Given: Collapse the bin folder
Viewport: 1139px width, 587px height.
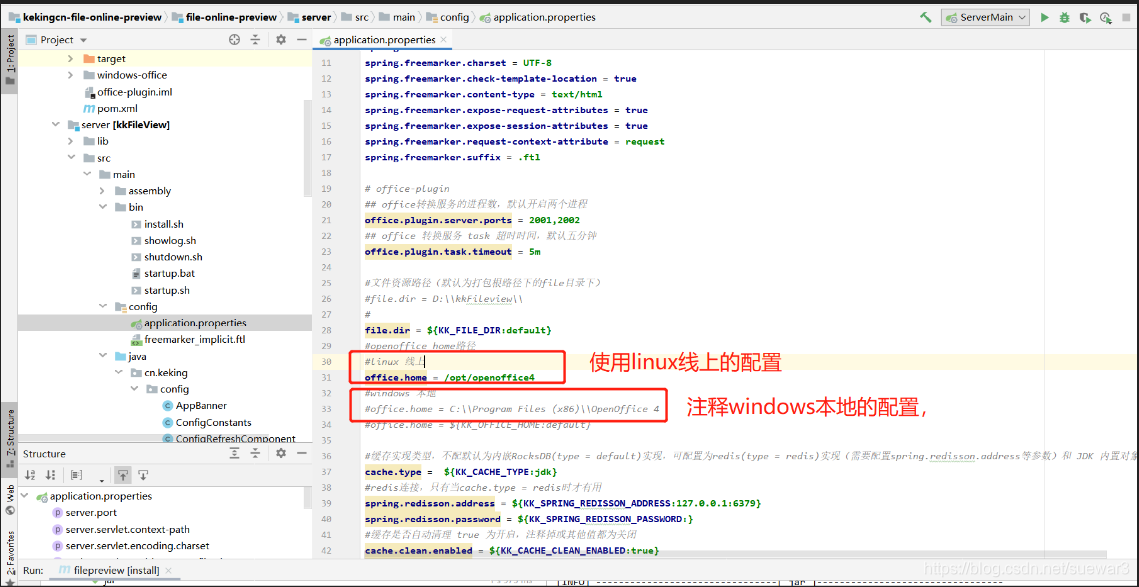Looking at the screenshot, I should coord(102,207).
